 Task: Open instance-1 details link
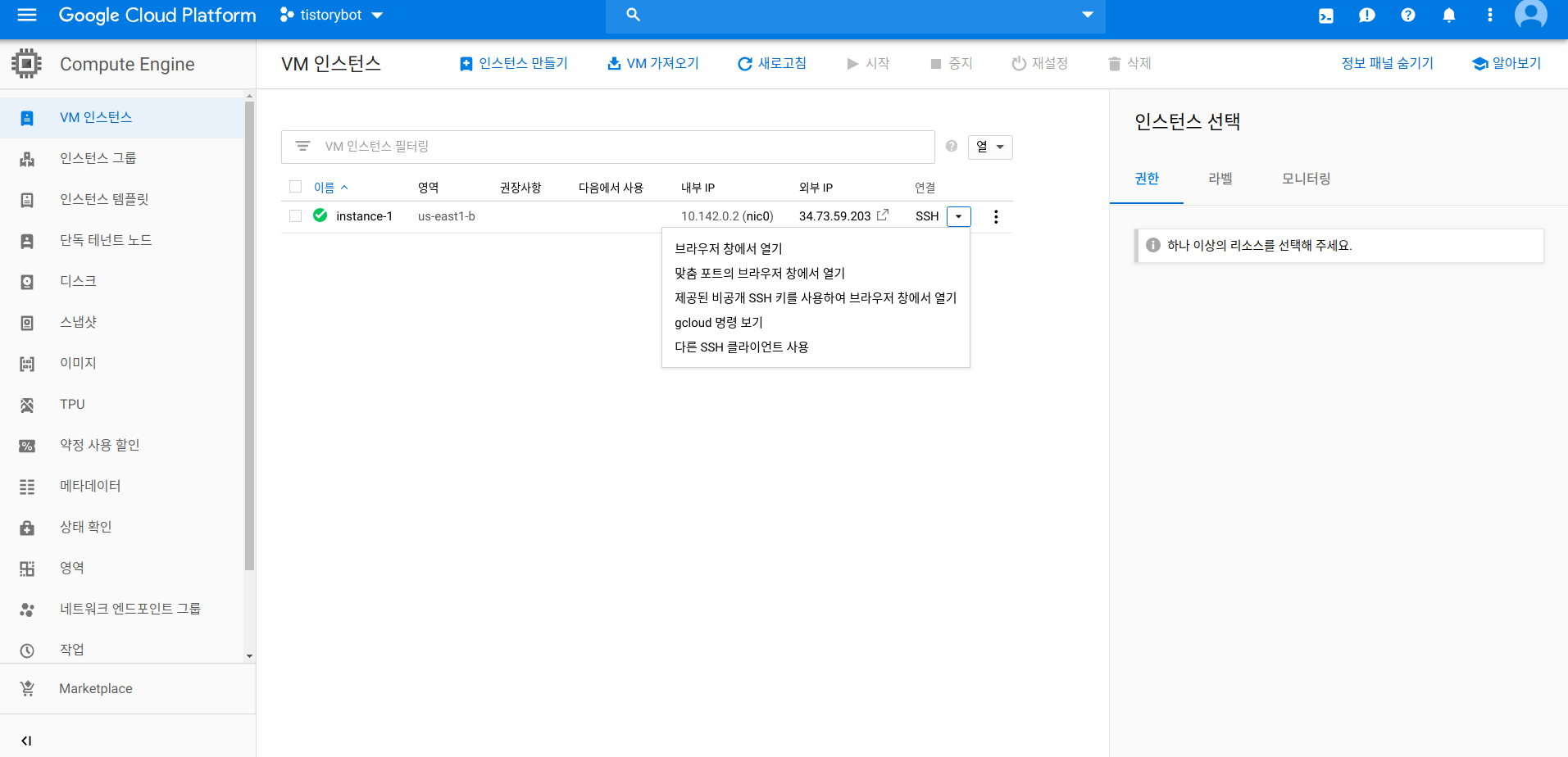coord(364,216)
